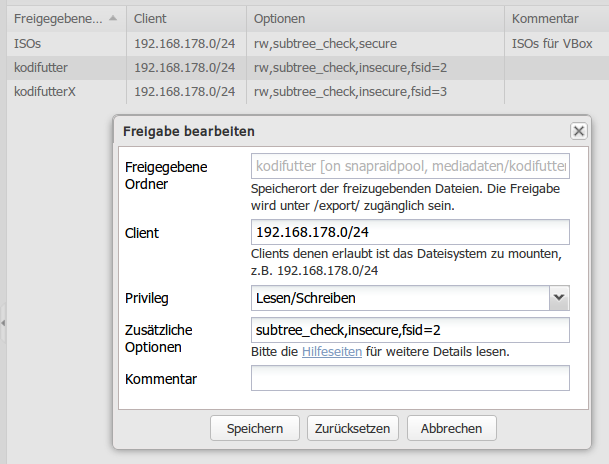Open the Privileg dropdown arrow
609x464 pixels.
coord(559,298)
